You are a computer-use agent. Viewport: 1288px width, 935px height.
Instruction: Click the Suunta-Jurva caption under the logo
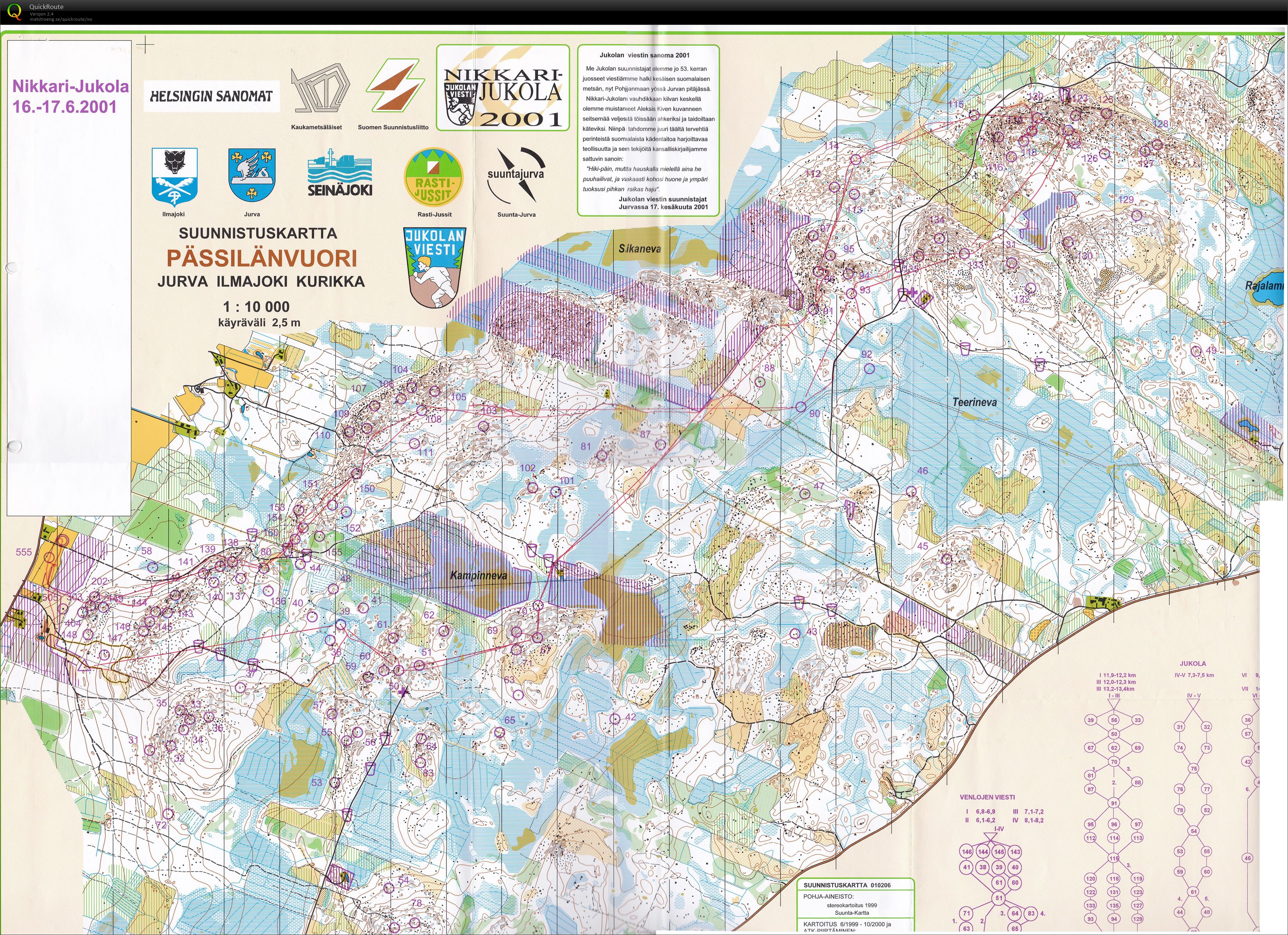[x=516, y=214]
